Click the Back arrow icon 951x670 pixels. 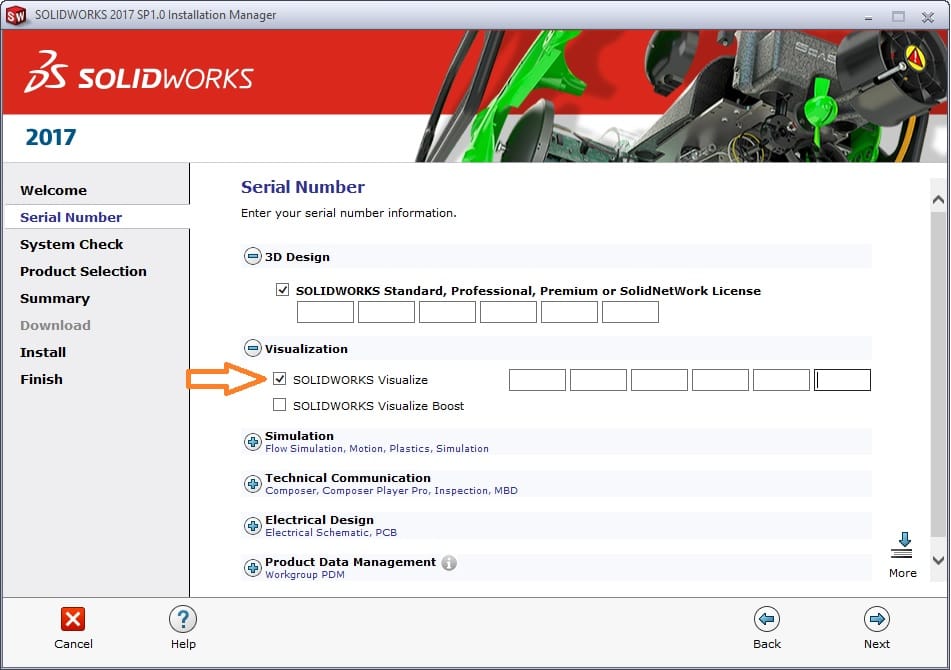pos(767,618)
